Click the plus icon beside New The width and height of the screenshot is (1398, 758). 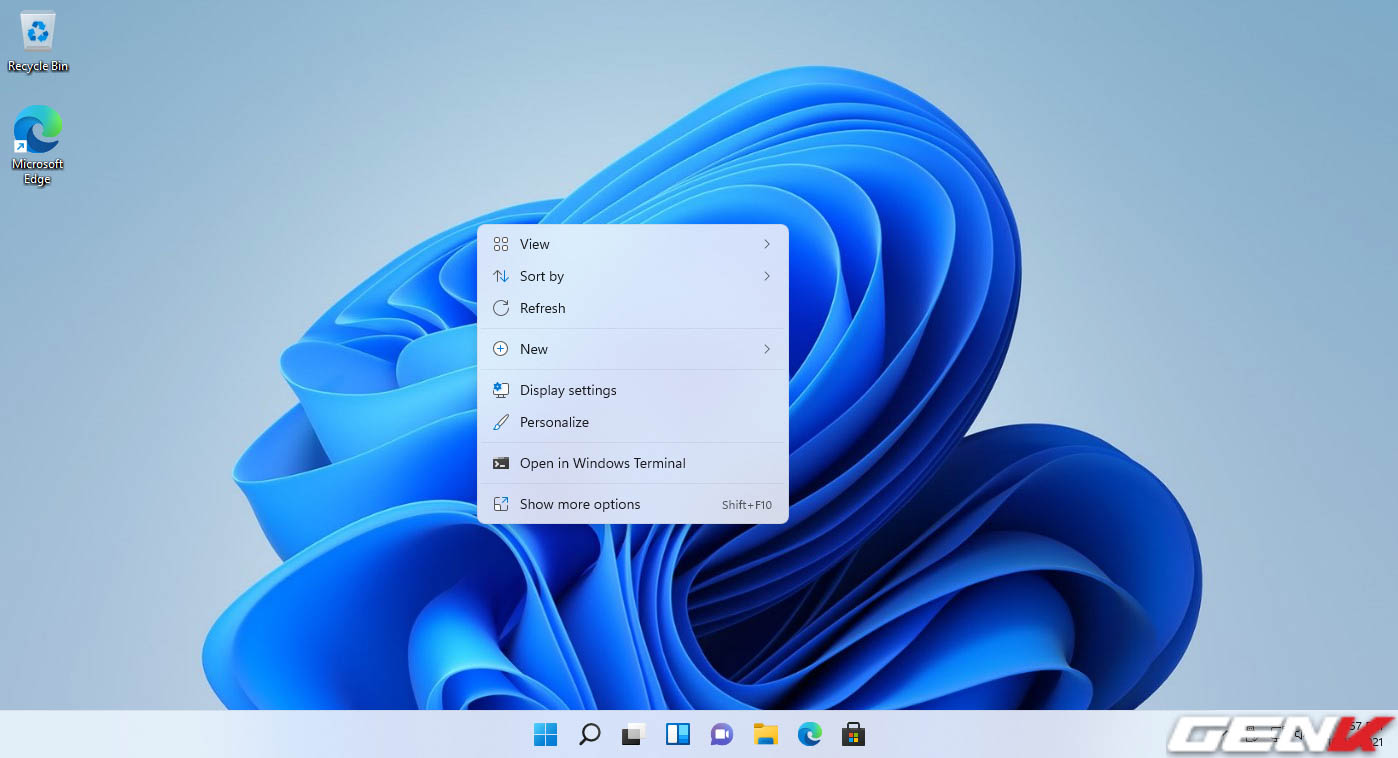[501, 349]
